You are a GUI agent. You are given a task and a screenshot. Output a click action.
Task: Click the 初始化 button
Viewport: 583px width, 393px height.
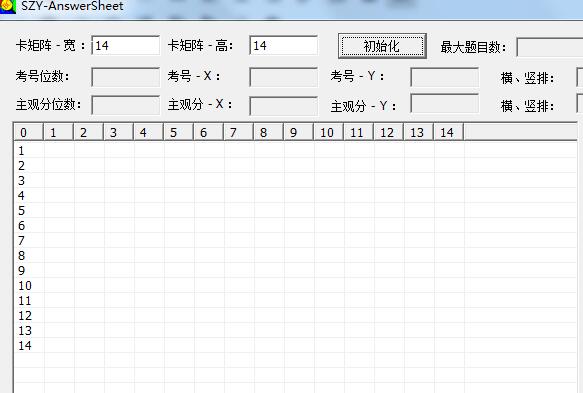[x=382, y=46]
